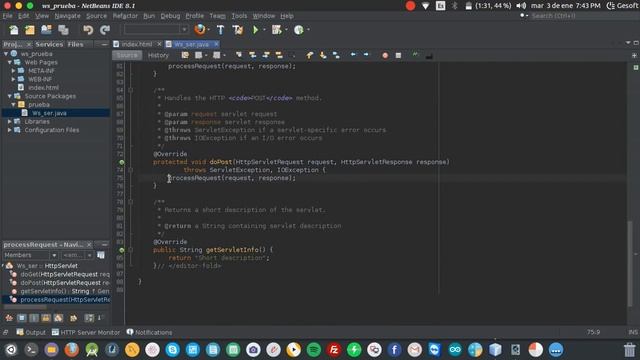
Task: Open the Members dropdown in Navigator
Action: pyautogui.click(x=30, y=255)
